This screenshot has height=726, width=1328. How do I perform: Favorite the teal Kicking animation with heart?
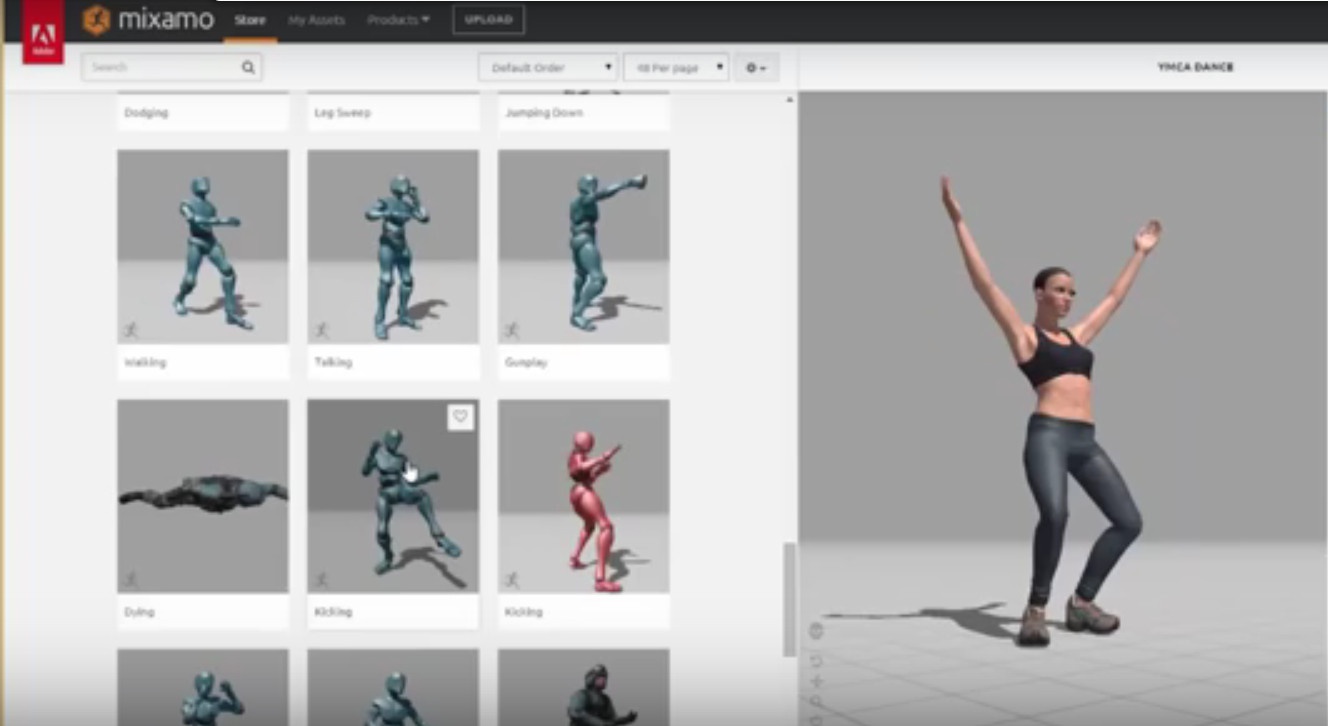(x=460, y=417)
